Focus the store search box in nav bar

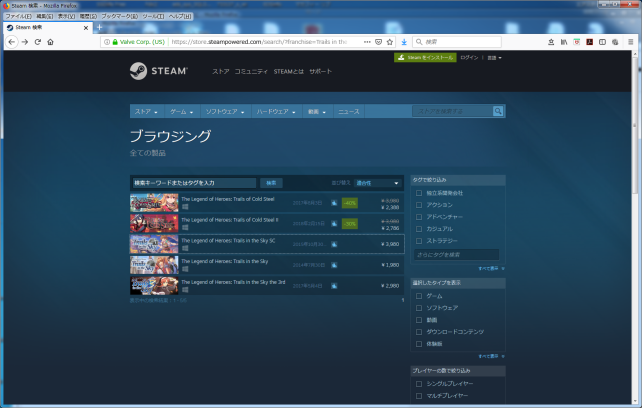pyautogui.click(x=453, y=111)
